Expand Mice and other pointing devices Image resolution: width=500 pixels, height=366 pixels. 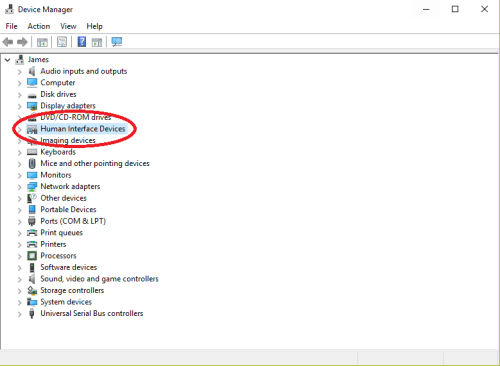pos(20,164)
